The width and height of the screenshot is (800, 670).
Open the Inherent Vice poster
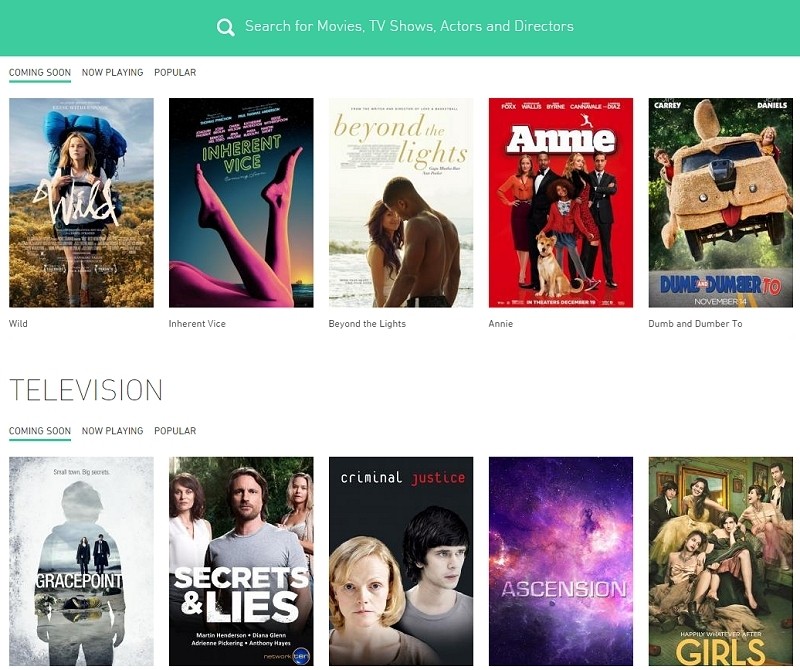241,203
